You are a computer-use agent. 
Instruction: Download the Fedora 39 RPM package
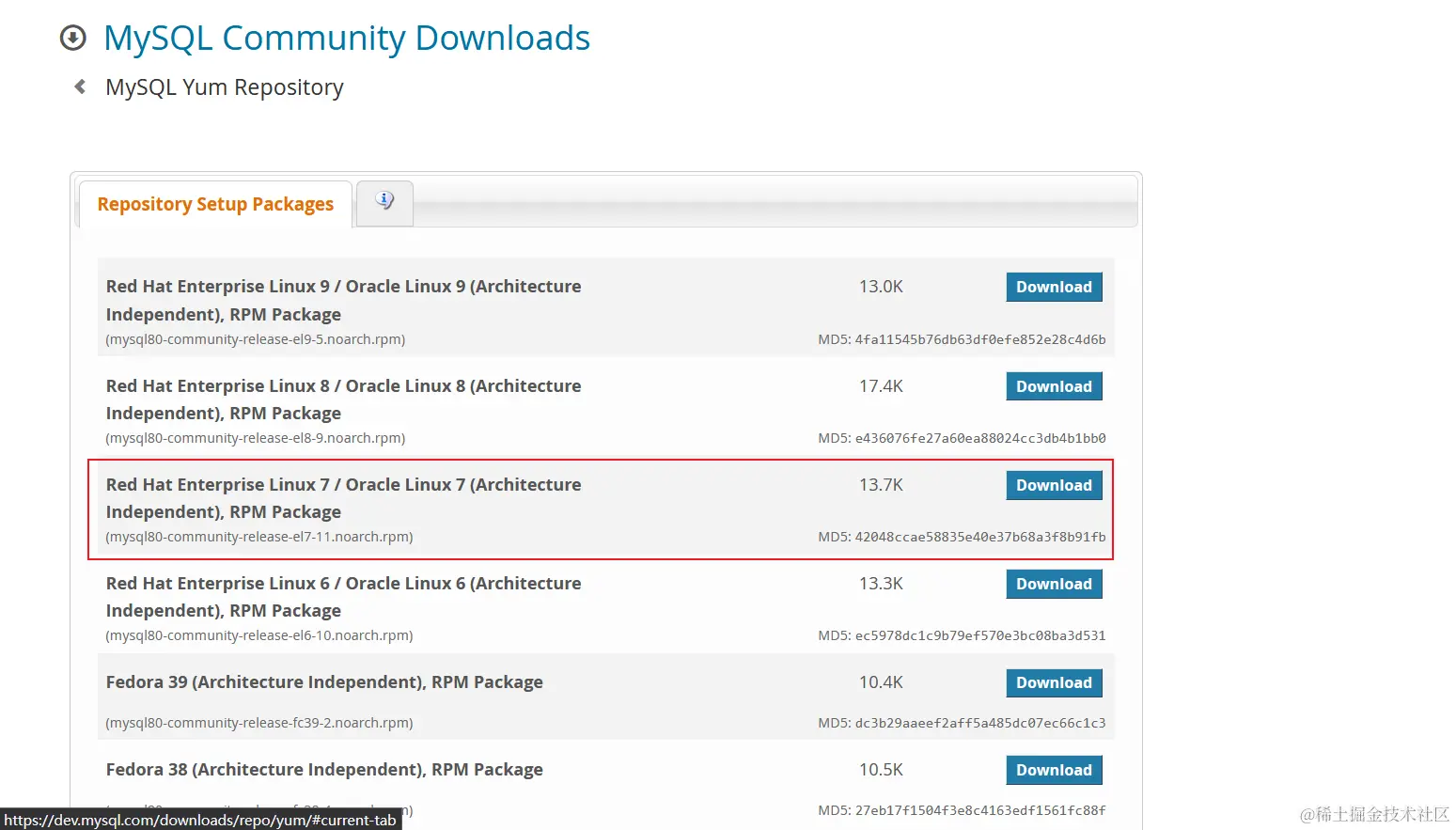(x=1054, y=682)
